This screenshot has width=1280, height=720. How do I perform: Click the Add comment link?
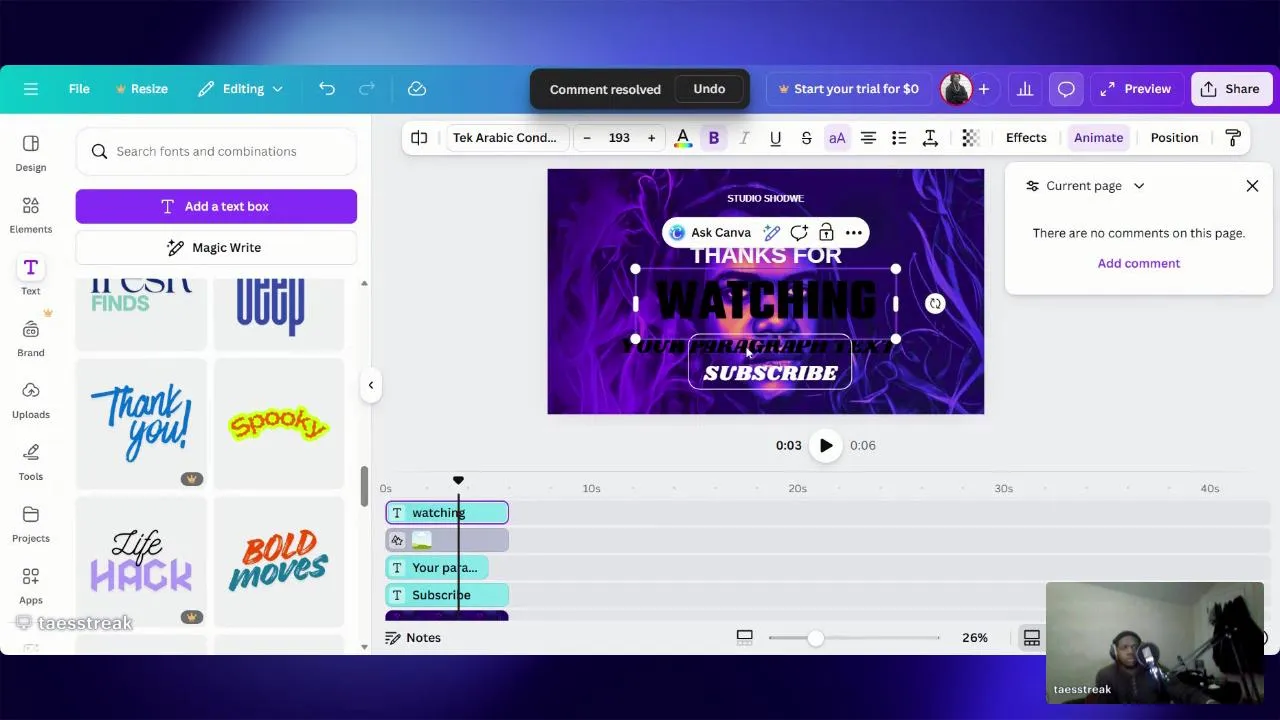pos(1139,263)
